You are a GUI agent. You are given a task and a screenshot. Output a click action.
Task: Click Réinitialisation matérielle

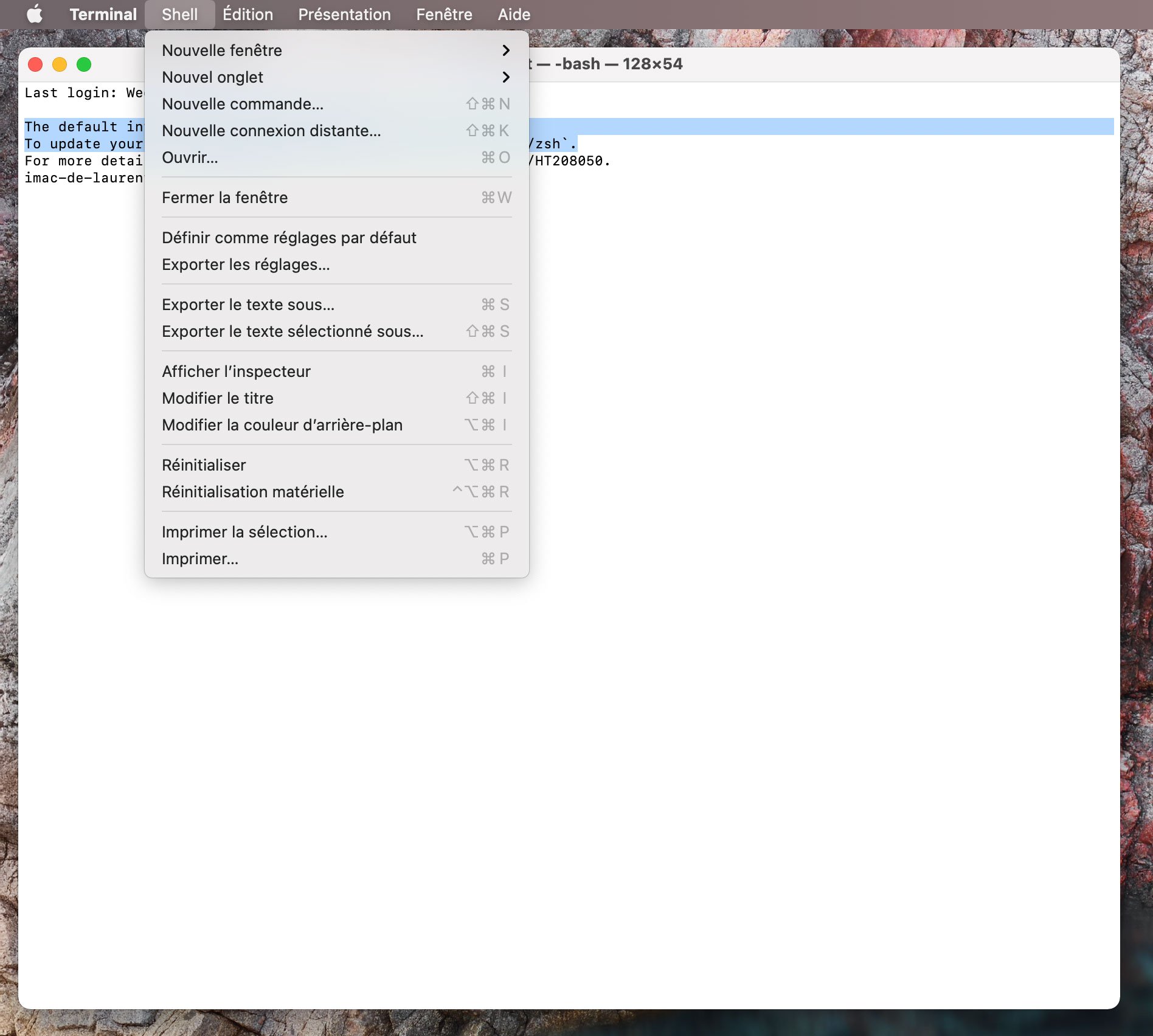click(x=253, y=492)
